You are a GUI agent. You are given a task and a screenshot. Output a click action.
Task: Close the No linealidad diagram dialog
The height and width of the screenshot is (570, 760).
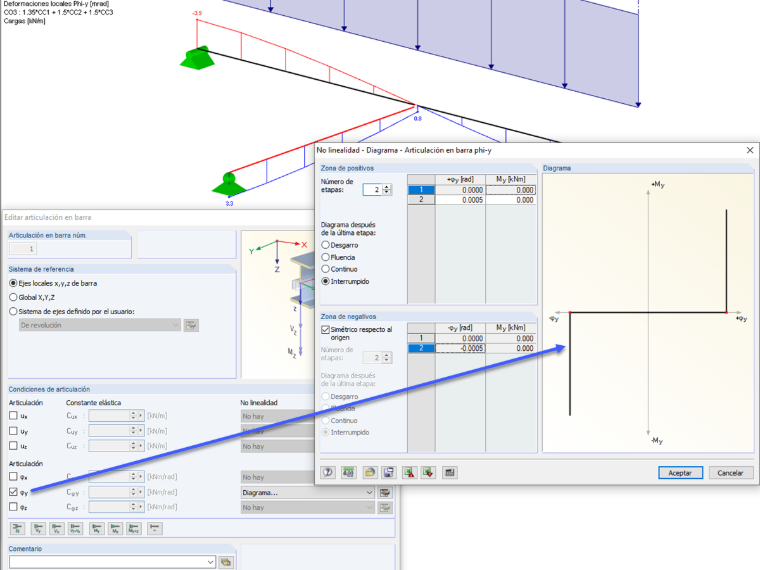pos(749,150)
